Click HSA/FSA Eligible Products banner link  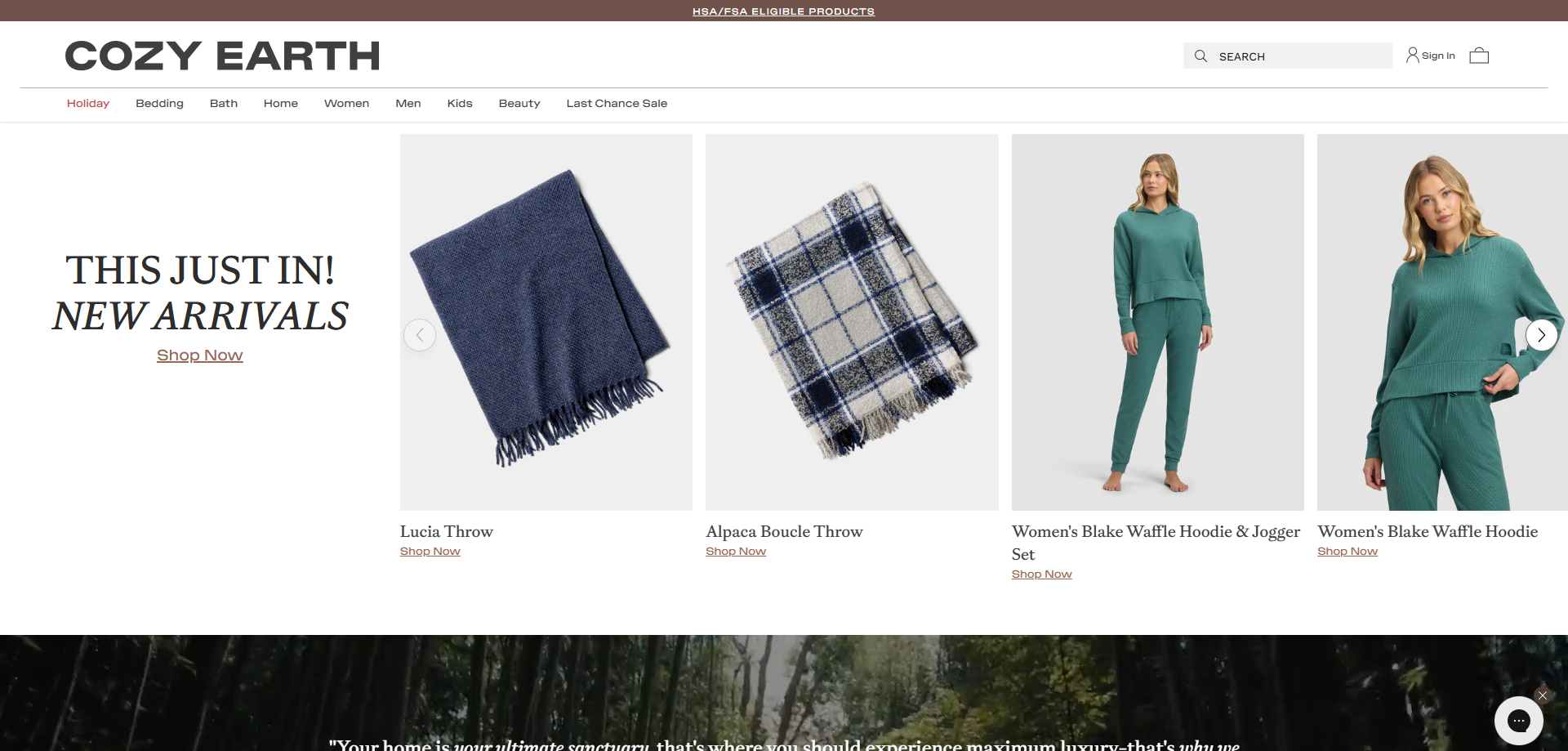pyautogui.click(x=783, y=11)
